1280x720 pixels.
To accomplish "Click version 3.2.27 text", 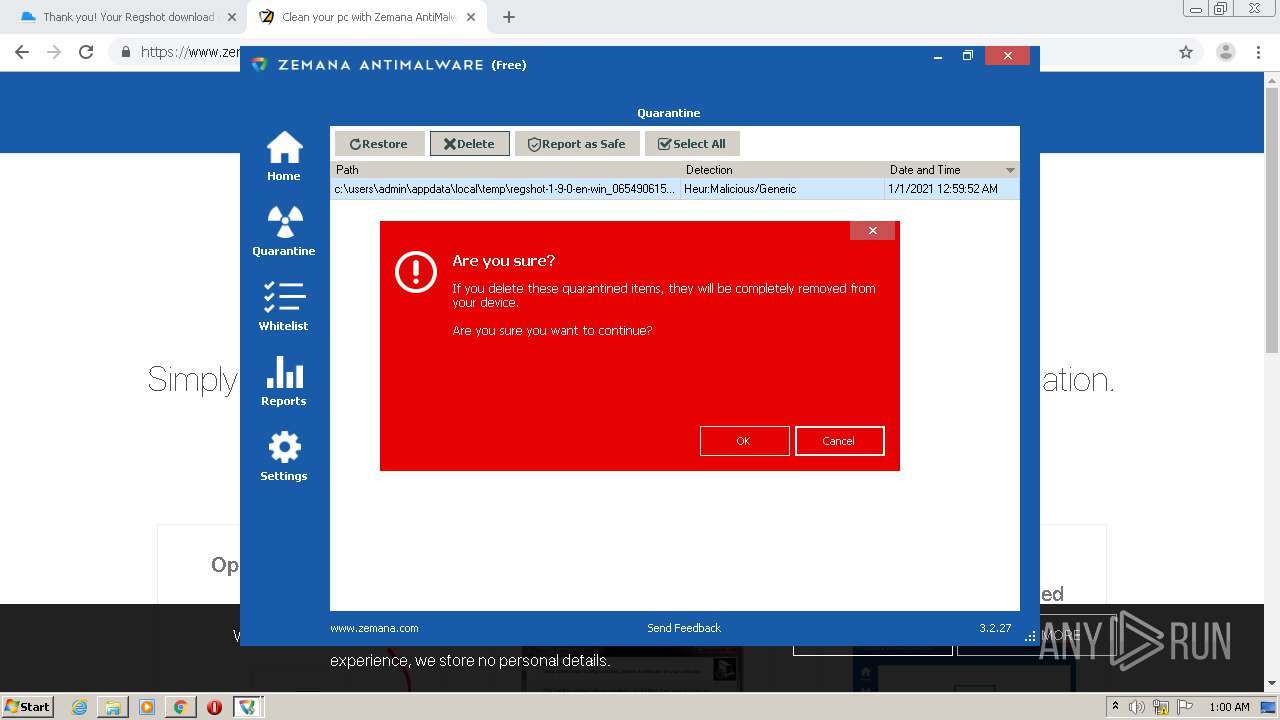I will pos(995,628).
